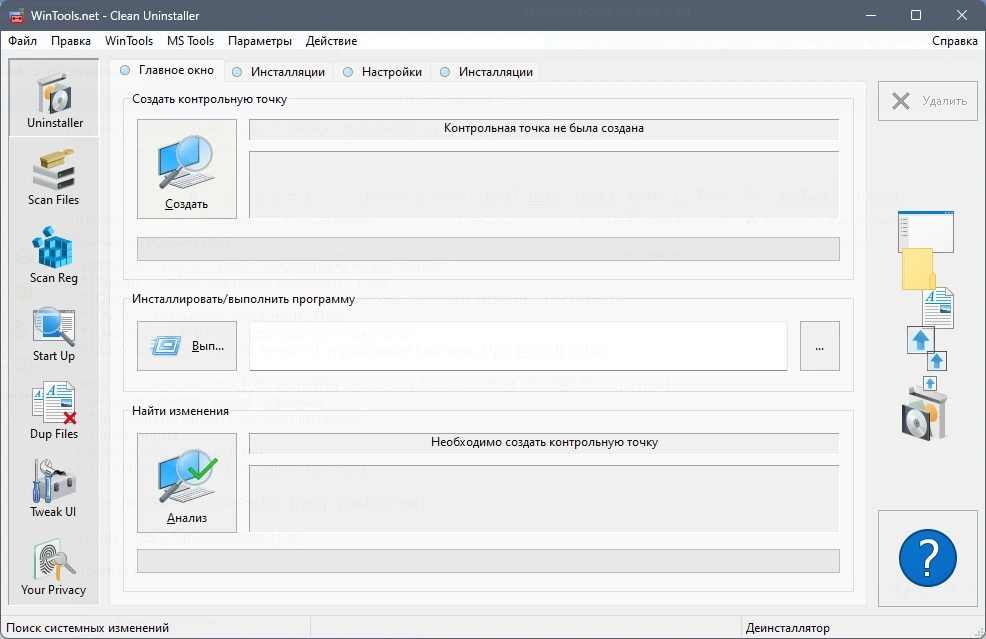986x639 pixels.
Task: Click the program path input field
Action: click(518, 346)
